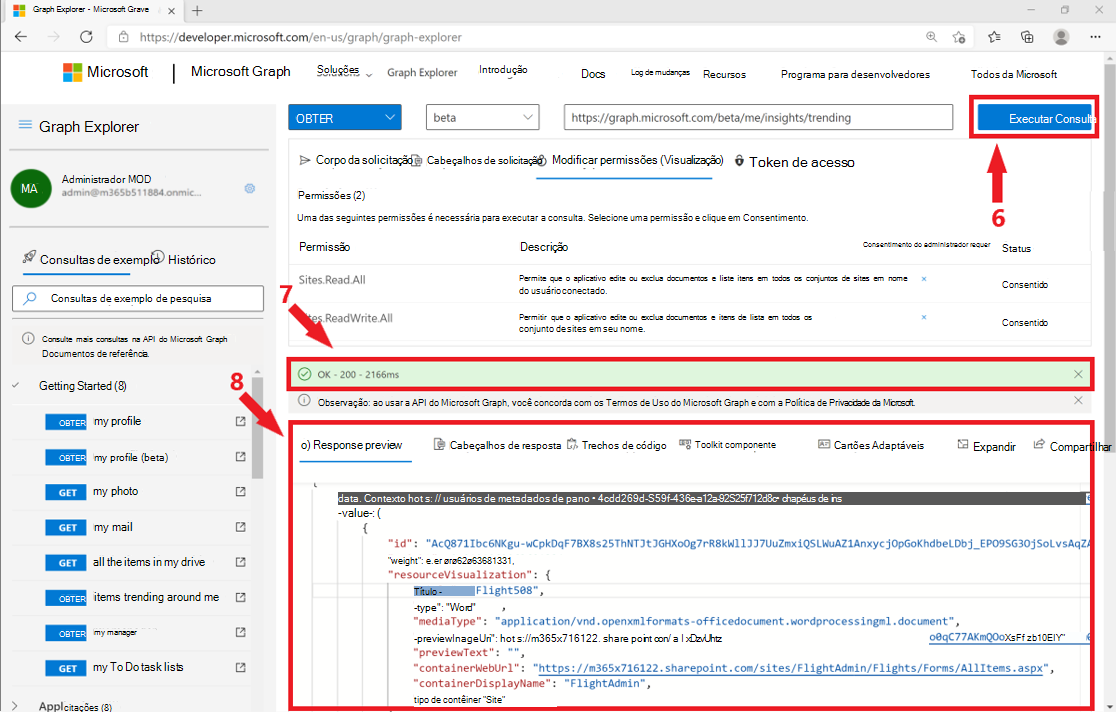Open Documentos de referência link
Viewport: 1116px width, 712px height.
95,353
